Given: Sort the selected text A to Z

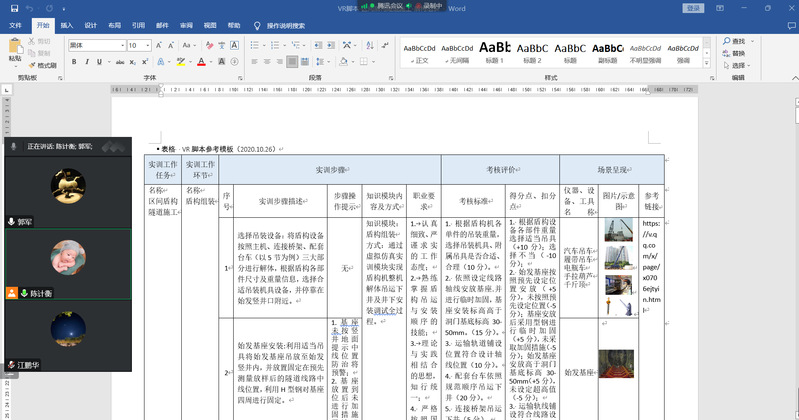Looking at the screenshot, I should point(370,45).
